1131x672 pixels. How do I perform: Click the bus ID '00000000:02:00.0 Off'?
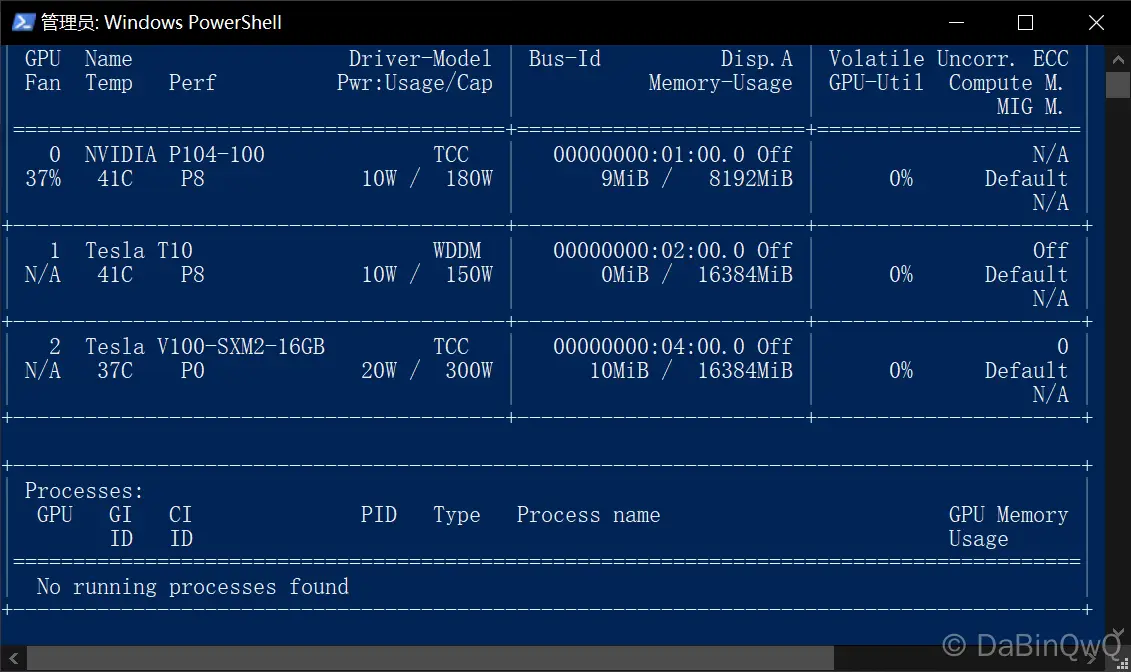pyautogui.click(x=672, y=250)
